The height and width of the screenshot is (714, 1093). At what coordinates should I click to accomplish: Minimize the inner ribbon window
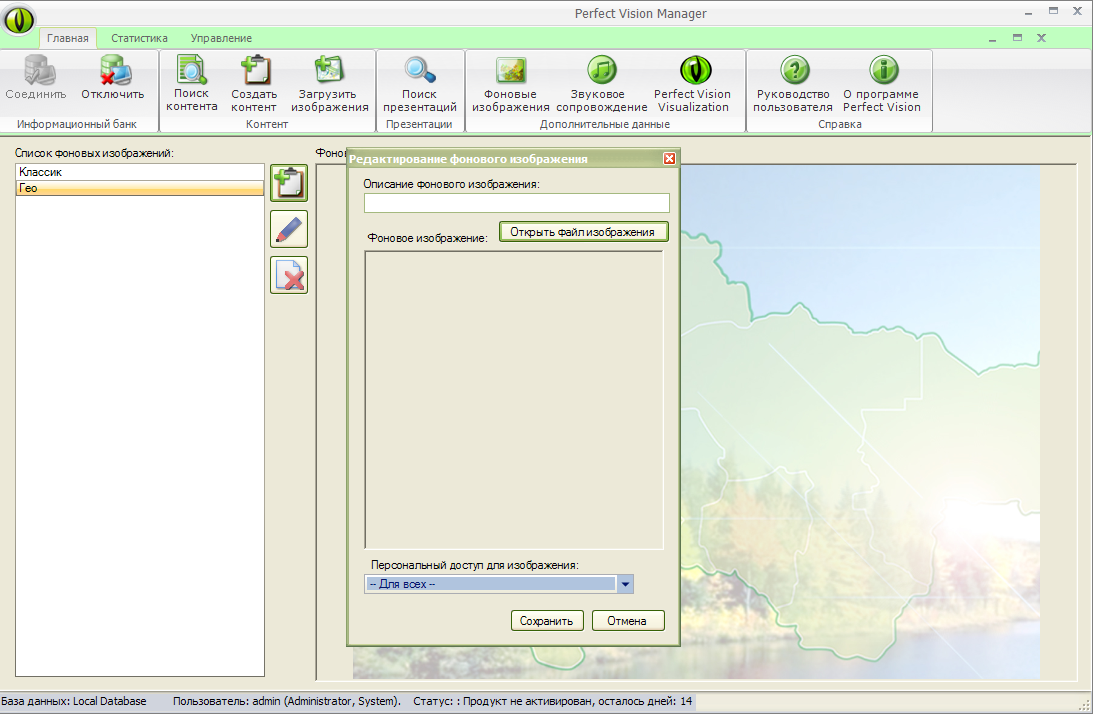point(992,39)
